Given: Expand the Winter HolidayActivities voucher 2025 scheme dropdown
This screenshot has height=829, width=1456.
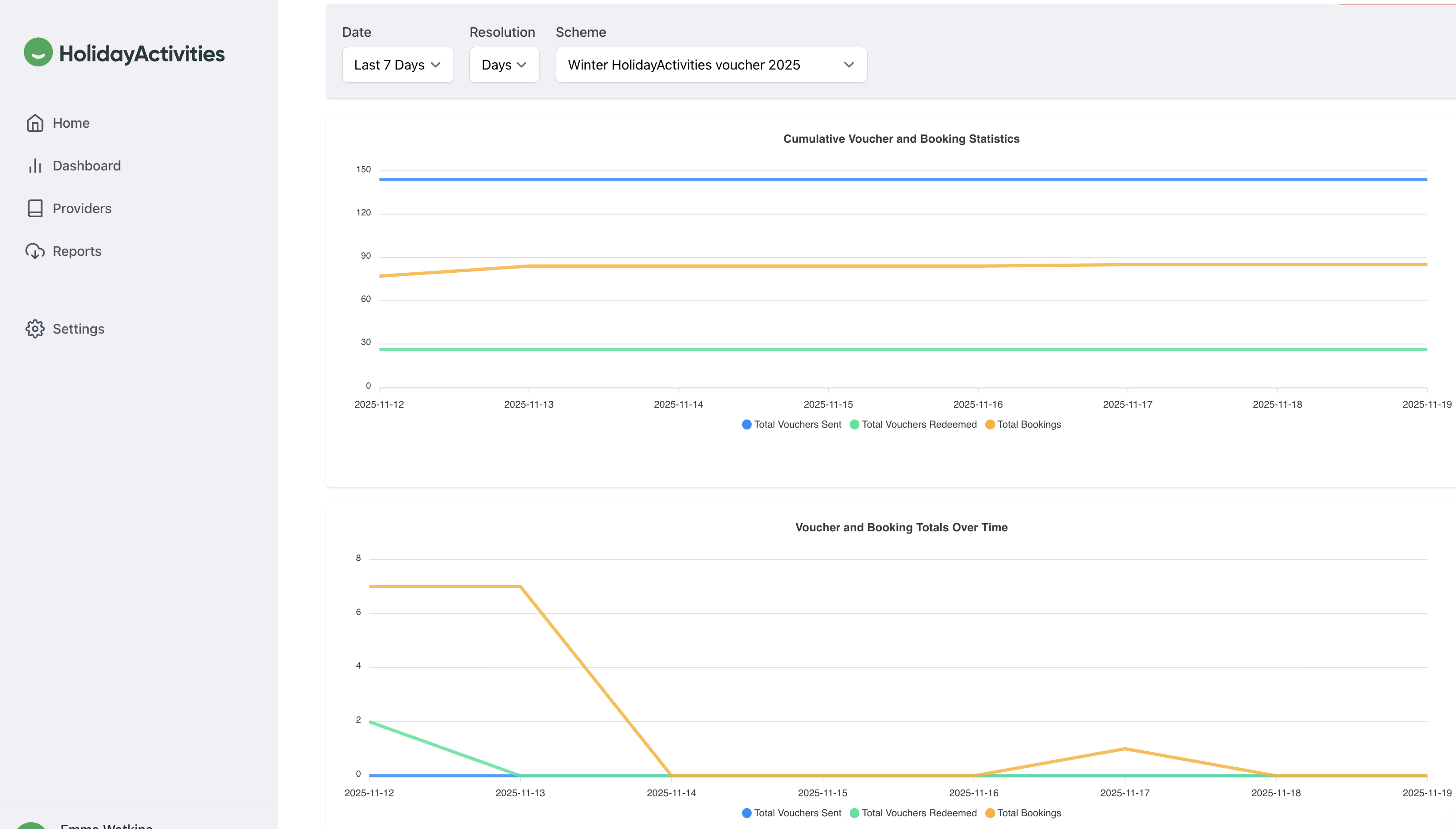Looking at the screenshot, I should [711, 65].
